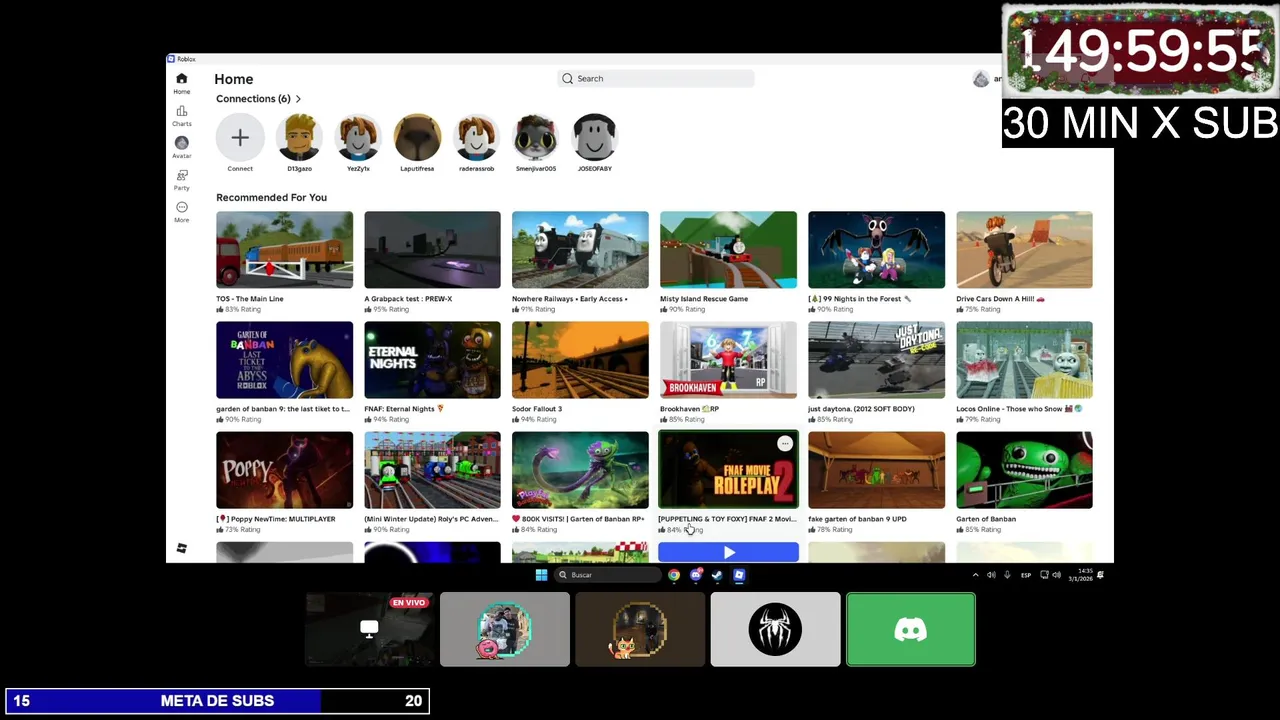Open Chrome from the taskbar
Viewport: 1280px width, 720px height.
[674, 575]
